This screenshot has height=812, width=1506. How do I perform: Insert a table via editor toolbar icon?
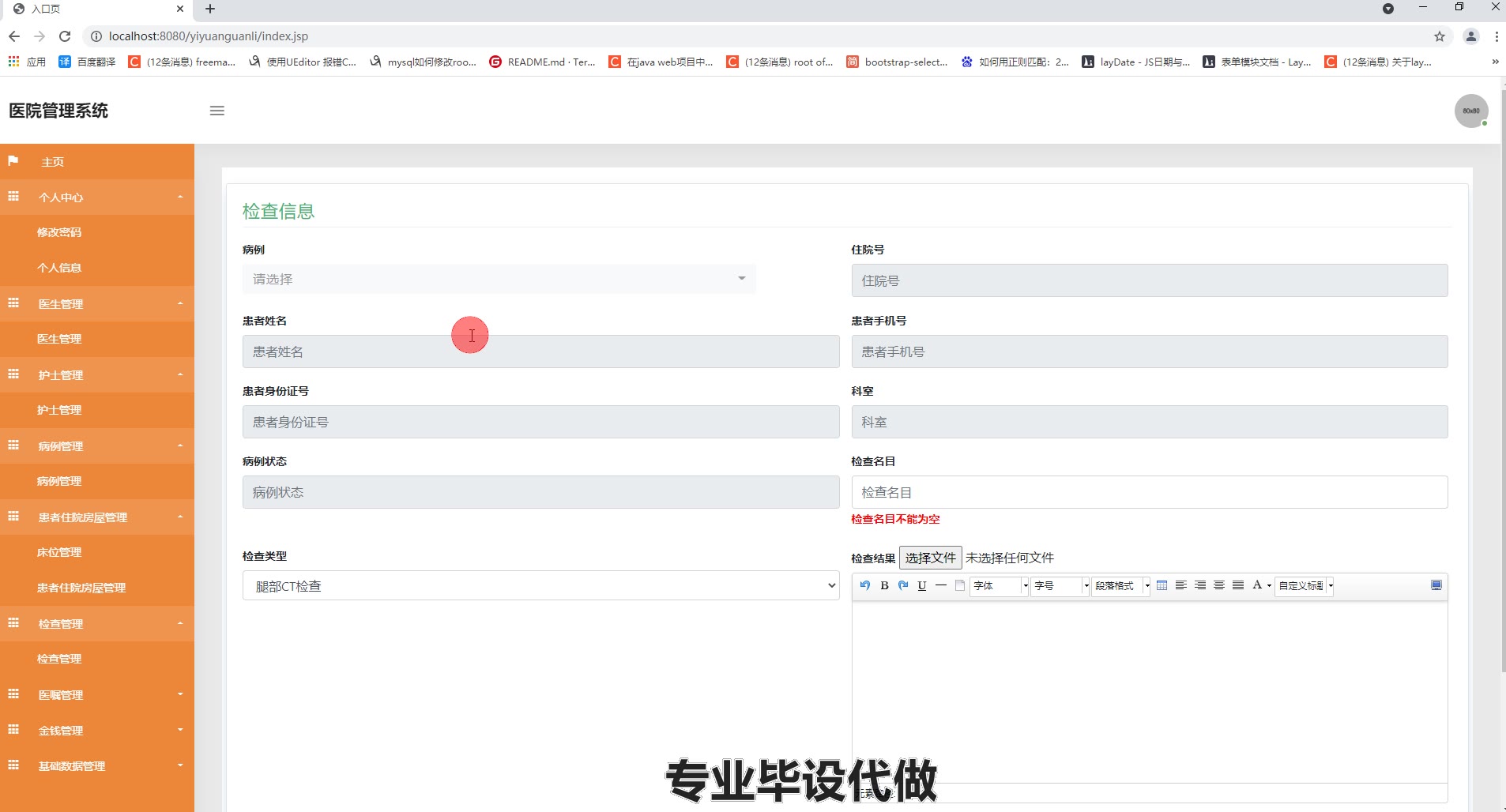point(1162,585)
